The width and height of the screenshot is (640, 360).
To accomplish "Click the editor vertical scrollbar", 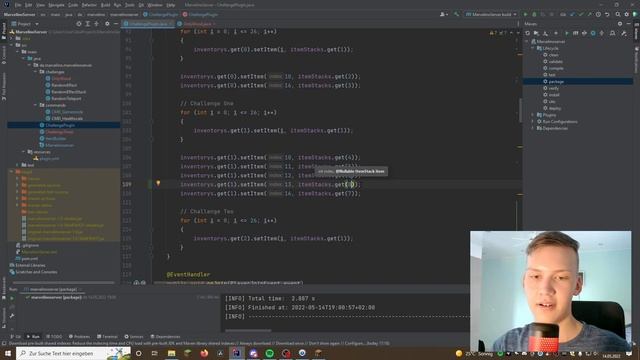I will pos(520,110).
